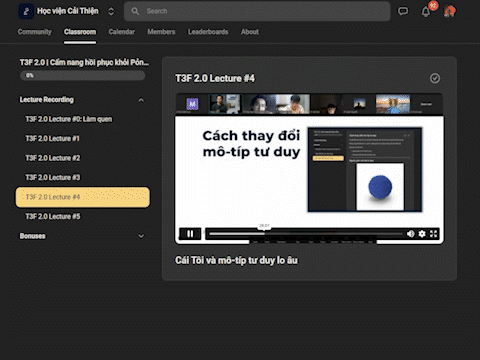
Task: Switch to the Community tab
Action: pyautogui.click(x=35, y=32)
